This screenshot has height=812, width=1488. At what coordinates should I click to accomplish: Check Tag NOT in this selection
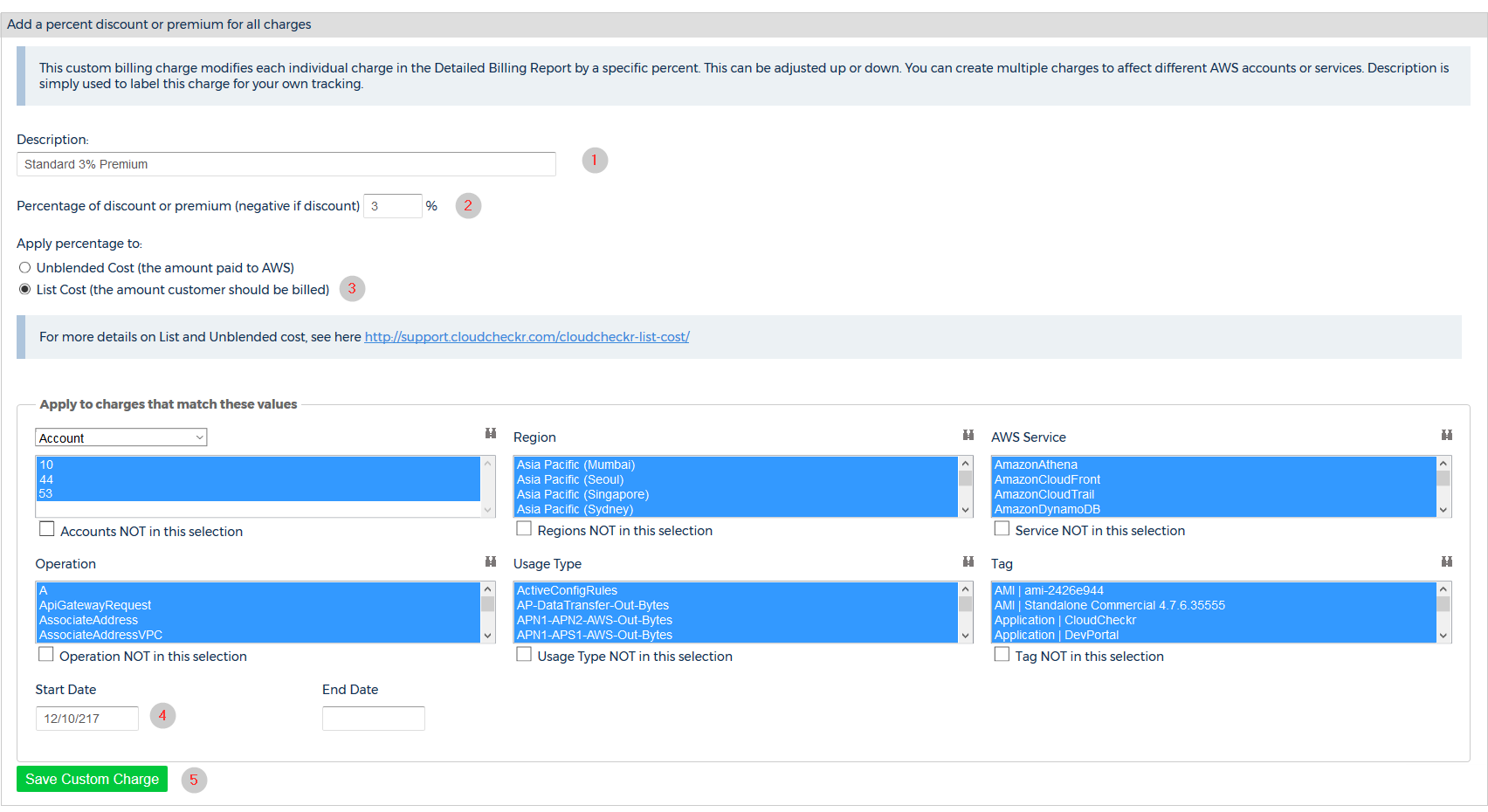point(1002,654)
